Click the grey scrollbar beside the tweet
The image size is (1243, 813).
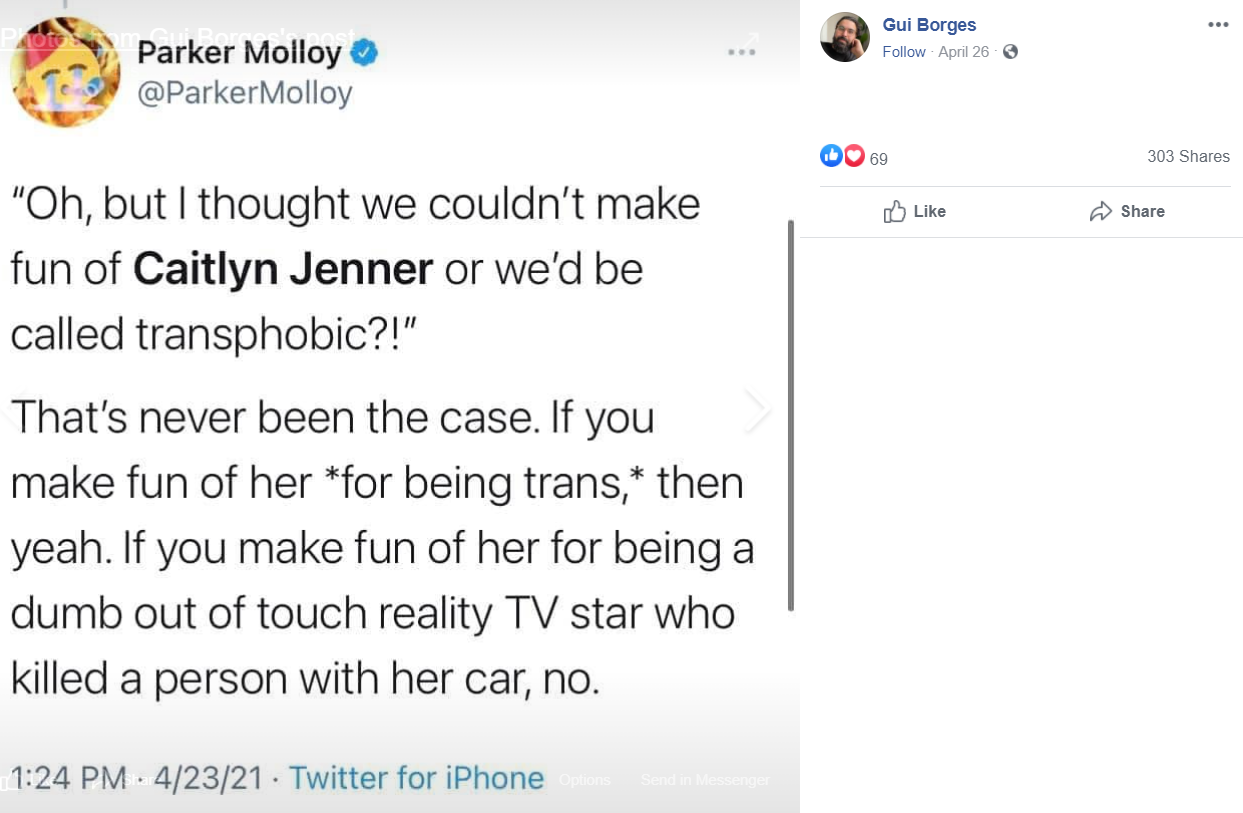791,415
